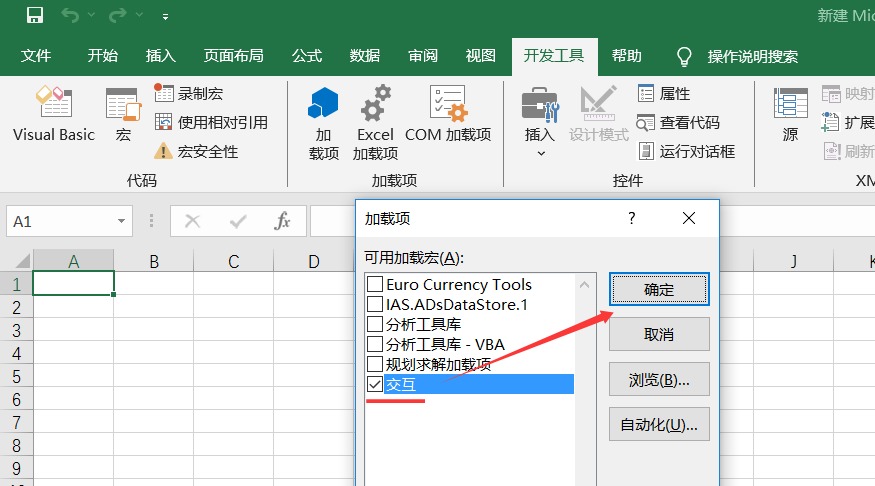Open the Redo history dropdown arrow

click(x=140, y=15)
